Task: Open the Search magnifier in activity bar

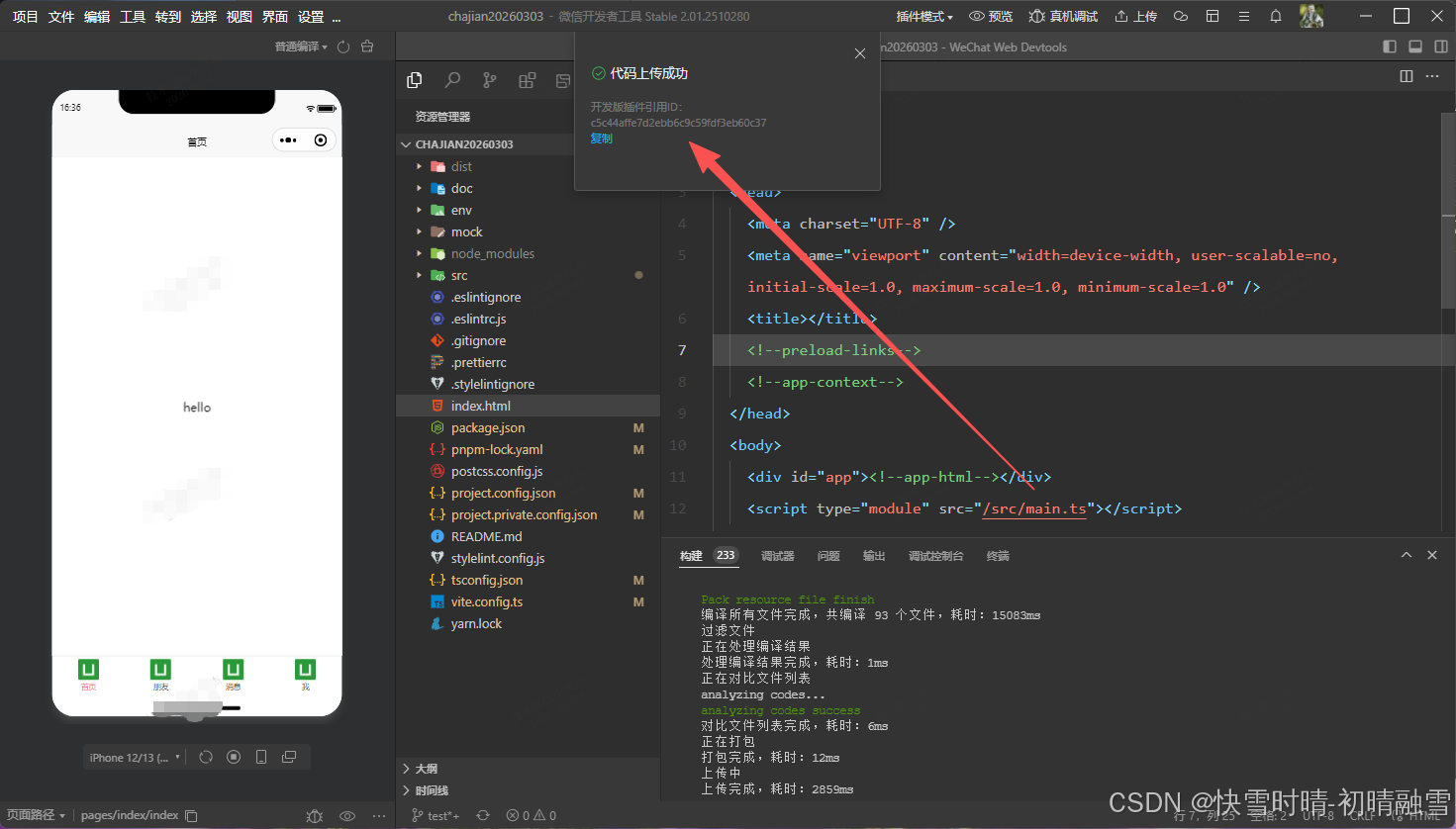Action: (x=452, y=80)
